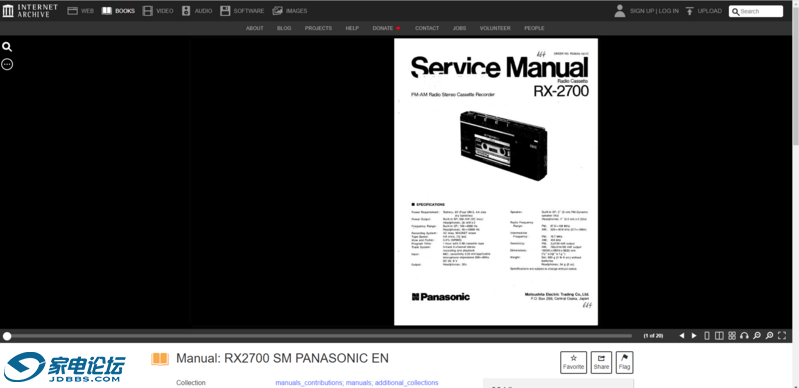Start read aloud headphones icon
Screen dimensions: 799x388
[x=744, y=335]
